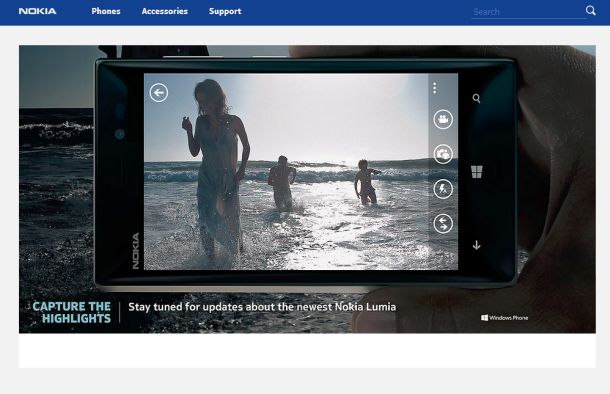The height and width of the screenshot is (394, 610).
Task: Focus the Search input field
Action: (x=528, y=12)
